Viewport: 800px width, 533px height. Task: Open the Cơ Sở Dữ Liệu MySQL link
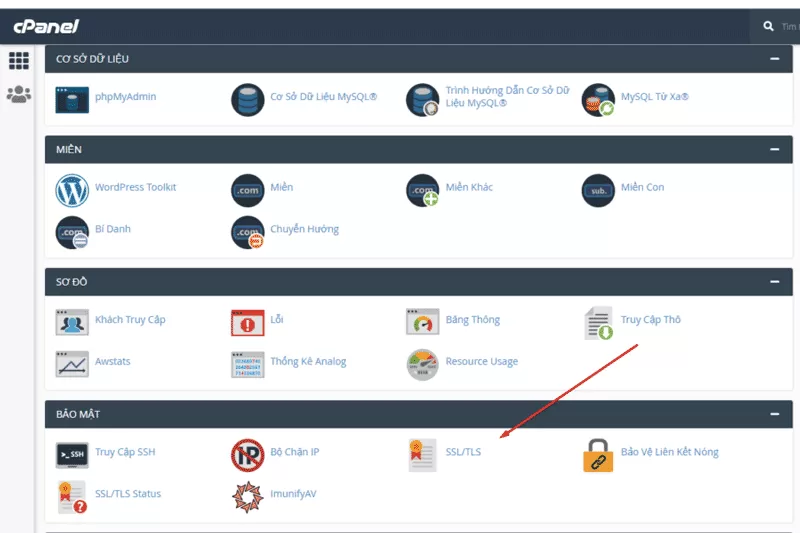pyautogui.click(x=323, y=96)
